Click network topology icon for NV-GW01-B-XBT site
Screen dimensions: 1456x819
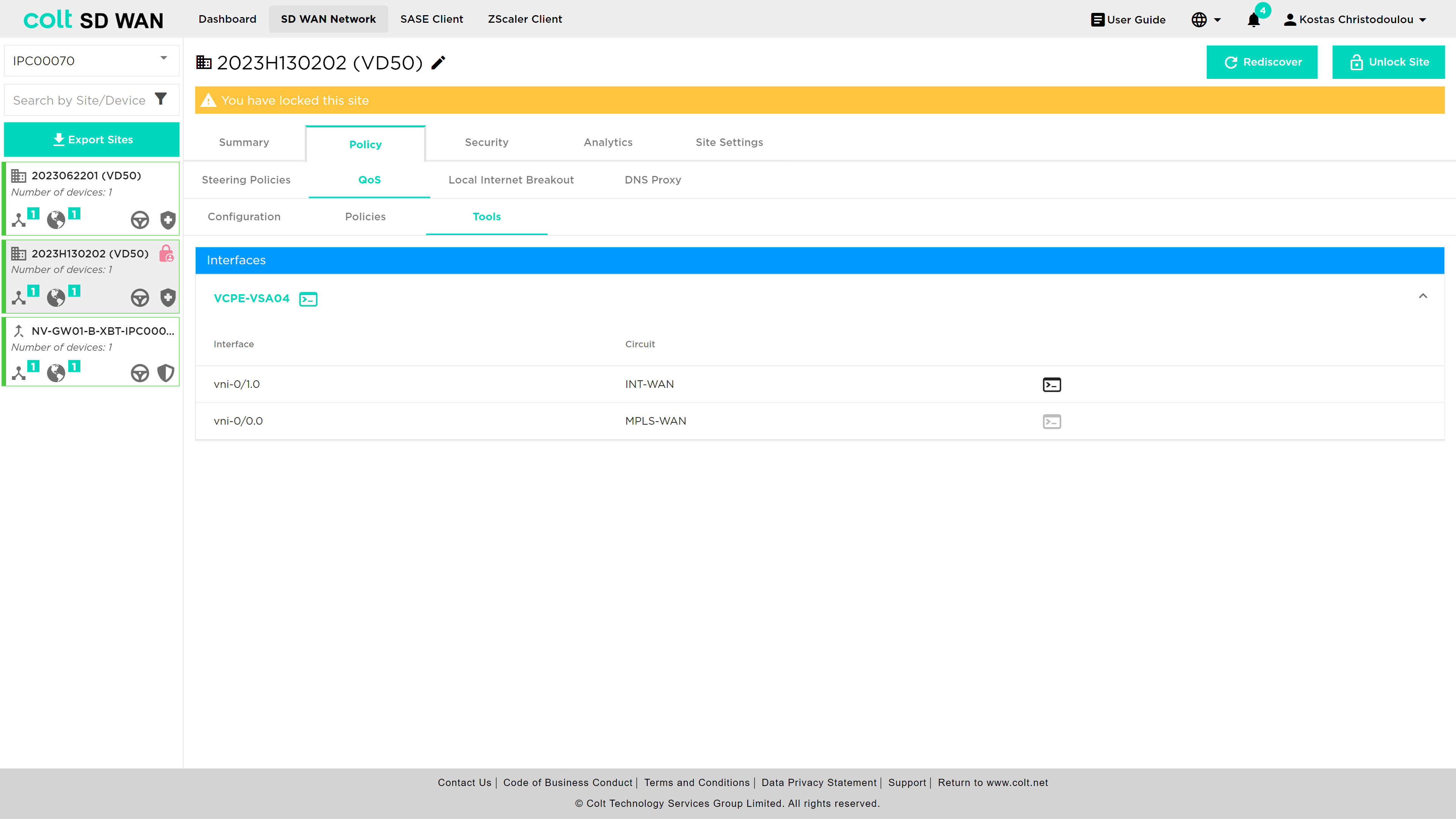pyautogui.click(x=19, y=373)
